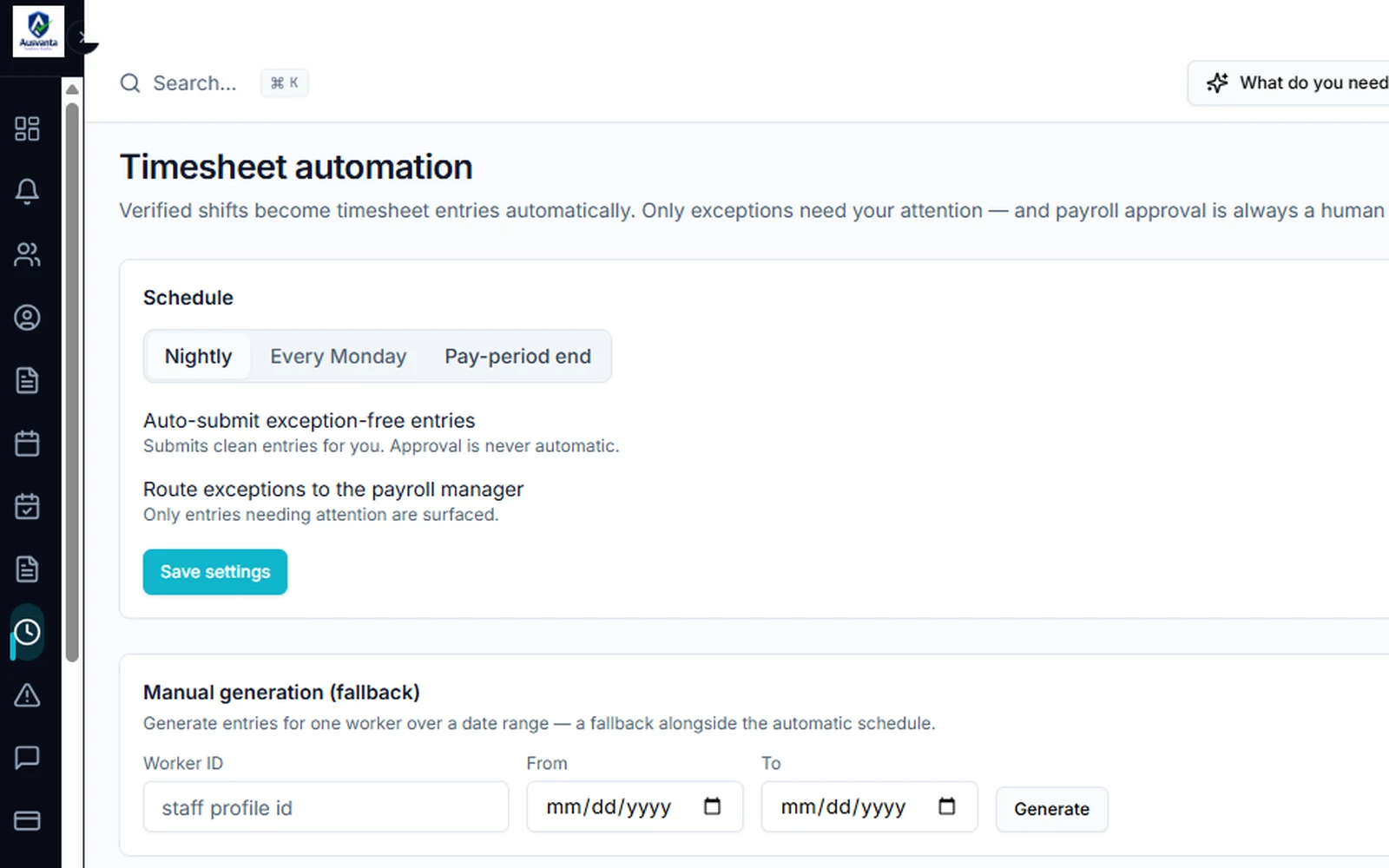Image resolution: width=1389 pixels, height=868 pixels.
Task: Open the What do you need assistant button
Action: pos(1288,82)
